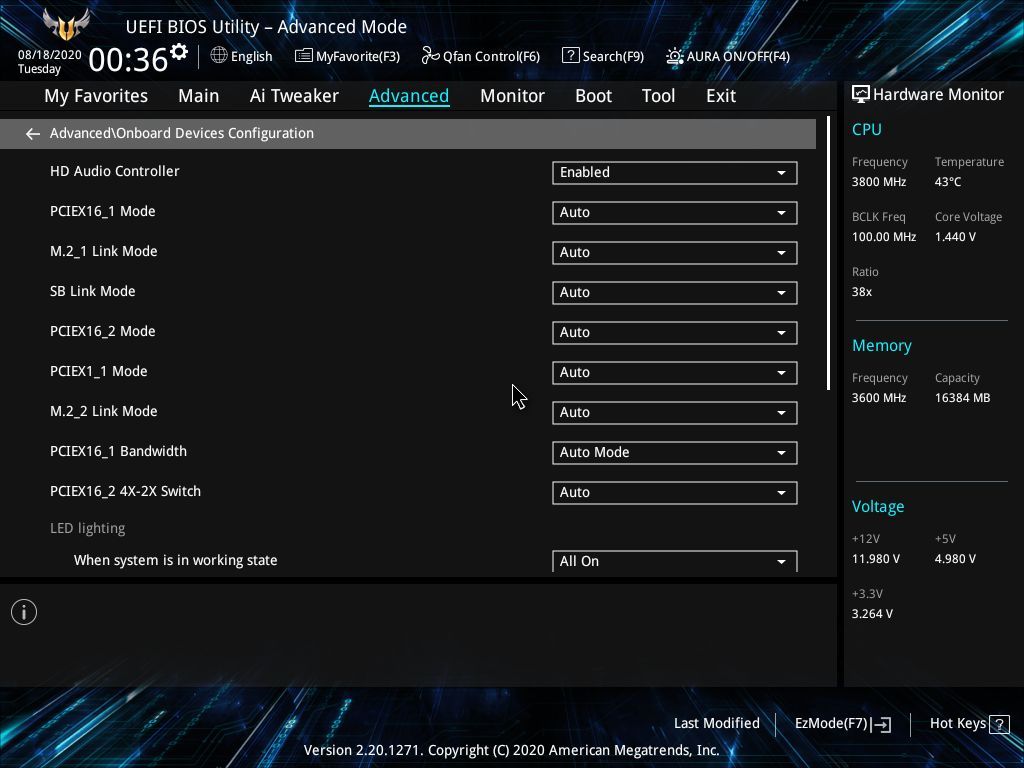This screenshot has width=1024, height=768.
Task: Click the info icon at bottom left
Action: pos(24,612)
